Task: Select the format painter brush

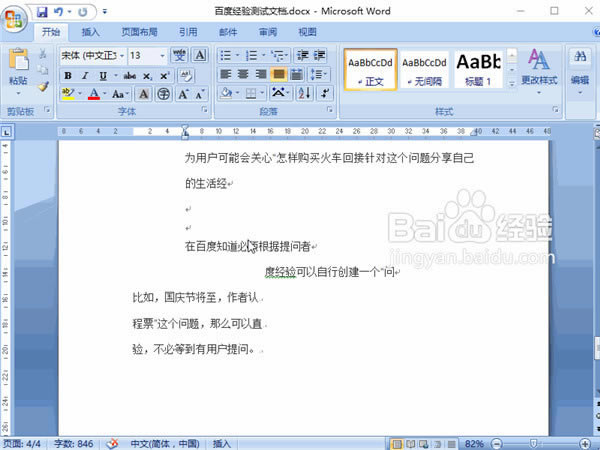Action: tap(43, 86)
